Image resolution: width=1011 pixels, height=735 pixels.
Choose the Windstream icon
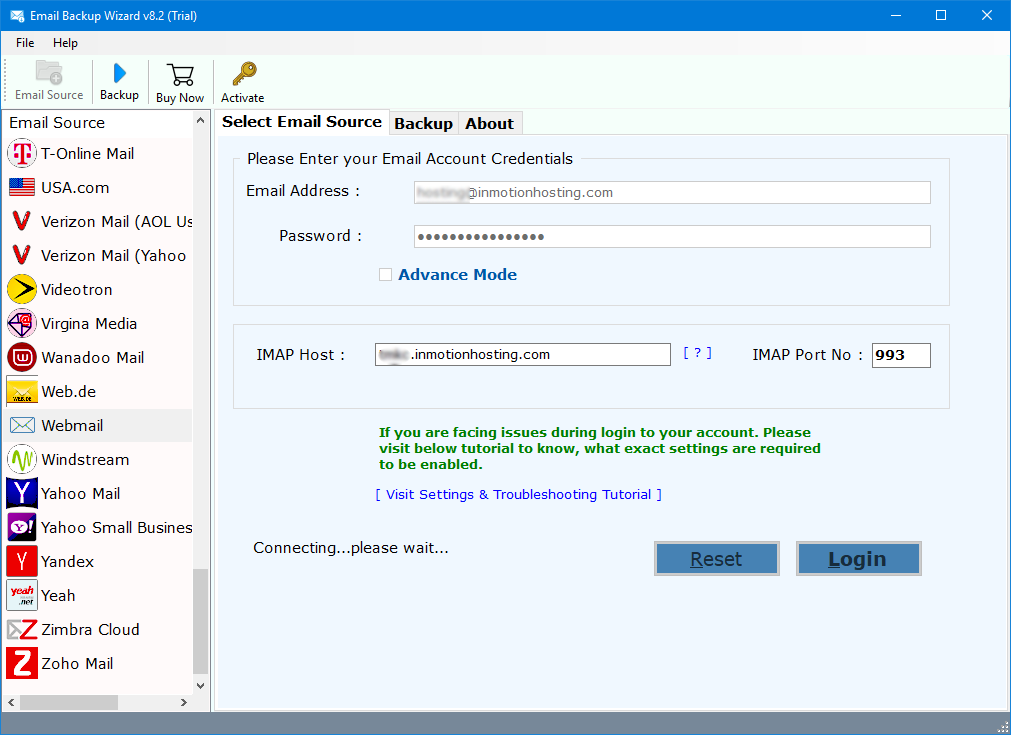(x=22, y=460)
